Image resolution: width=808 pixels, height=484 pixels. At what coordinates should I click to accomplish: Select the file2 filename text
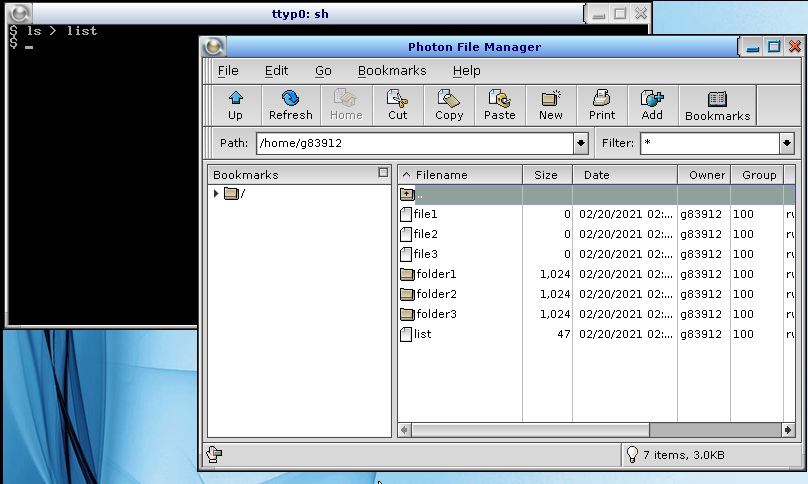tap(426, 234)
